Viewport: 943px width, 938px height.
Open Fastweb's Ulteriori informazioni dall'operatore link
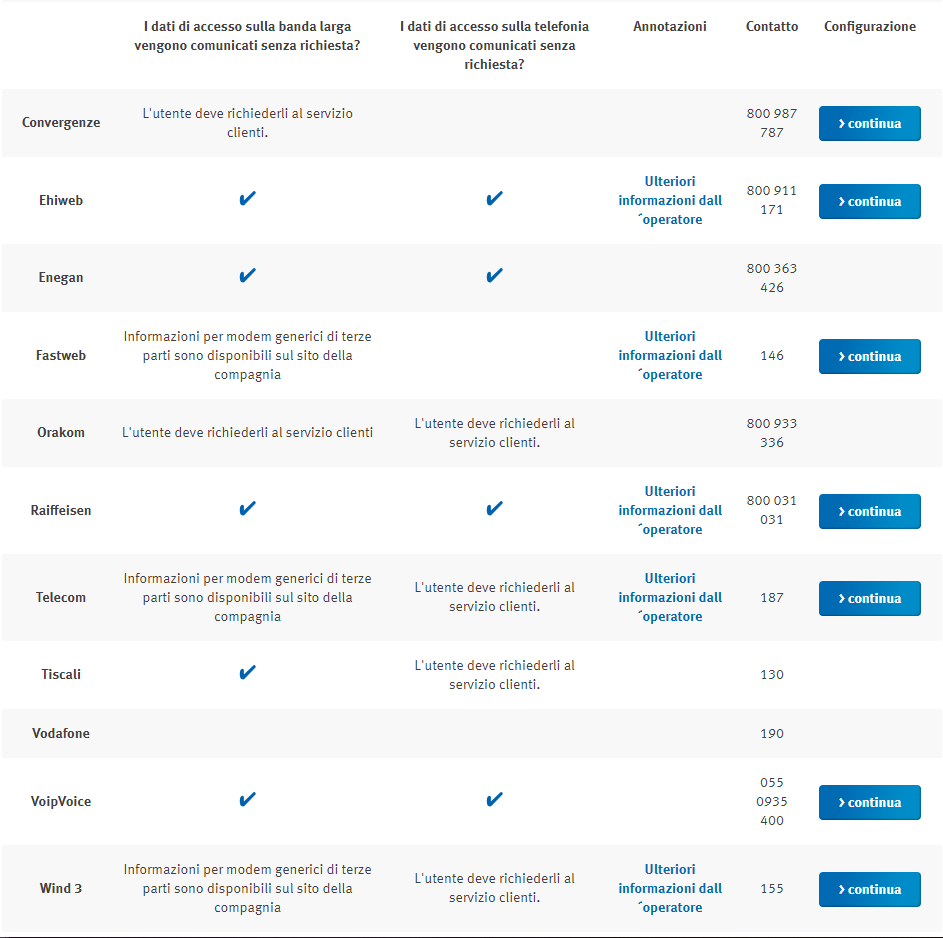click(670, 355)
